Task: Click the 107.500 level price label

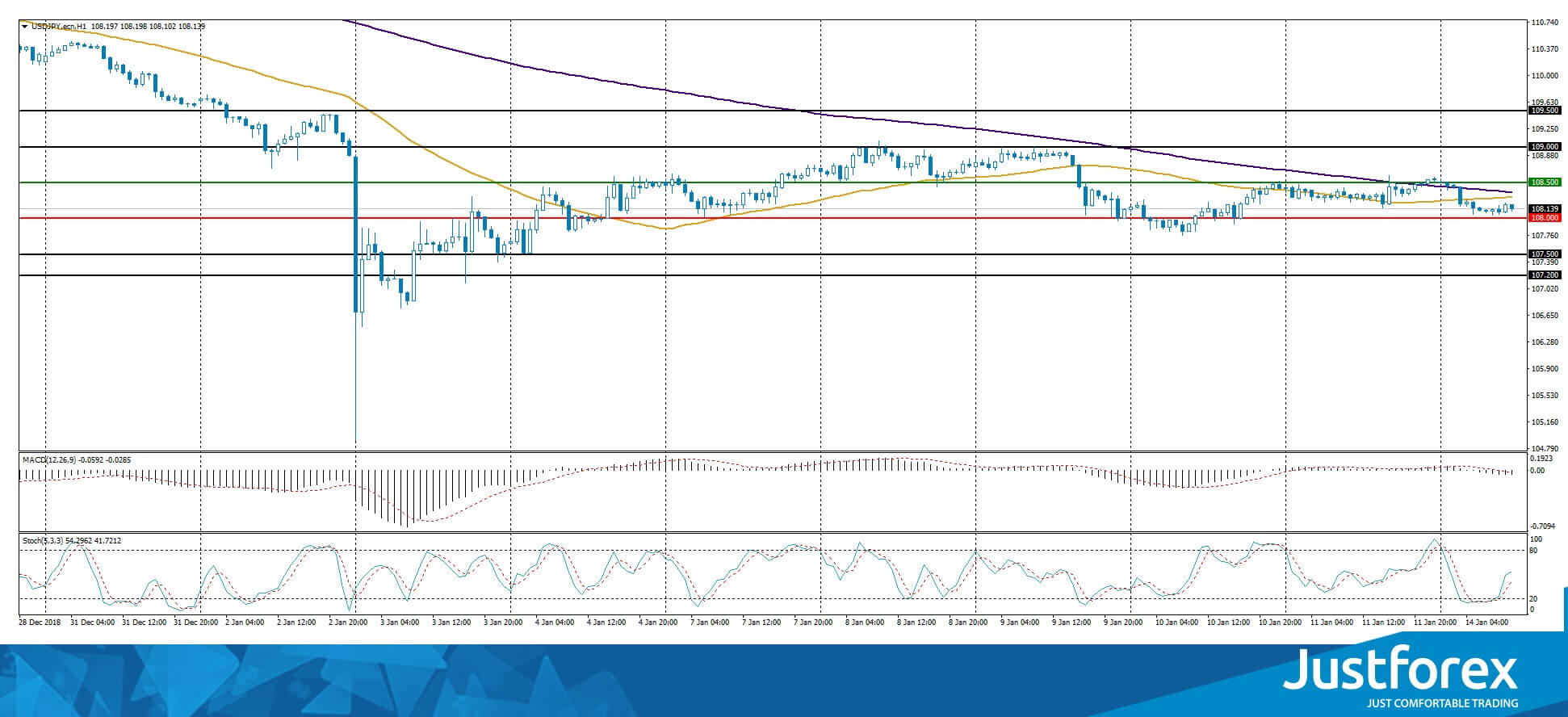Action: point(1545,254)
